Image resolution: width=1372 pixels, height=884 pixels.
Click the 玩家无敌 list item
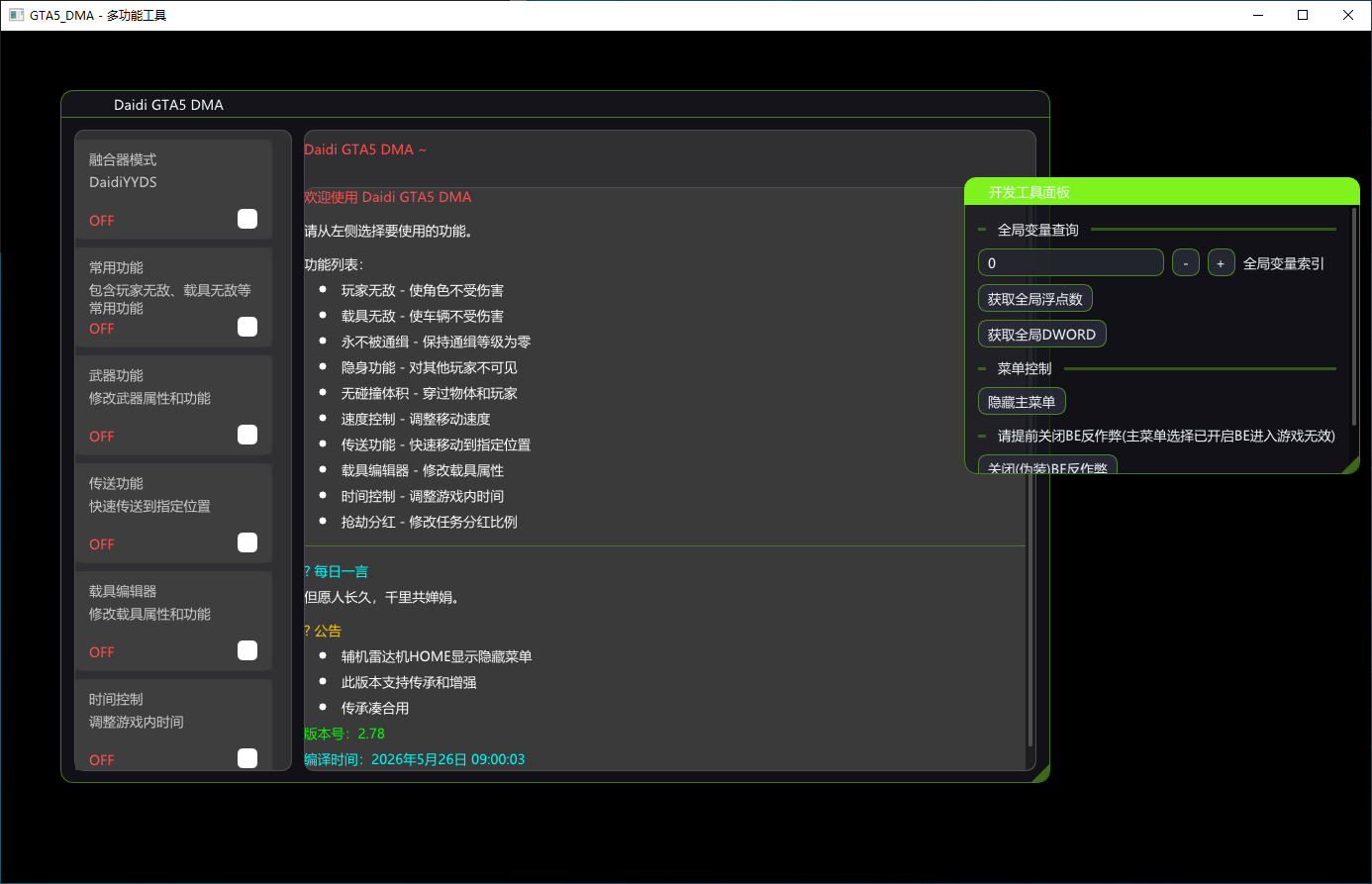coord(423,290)
